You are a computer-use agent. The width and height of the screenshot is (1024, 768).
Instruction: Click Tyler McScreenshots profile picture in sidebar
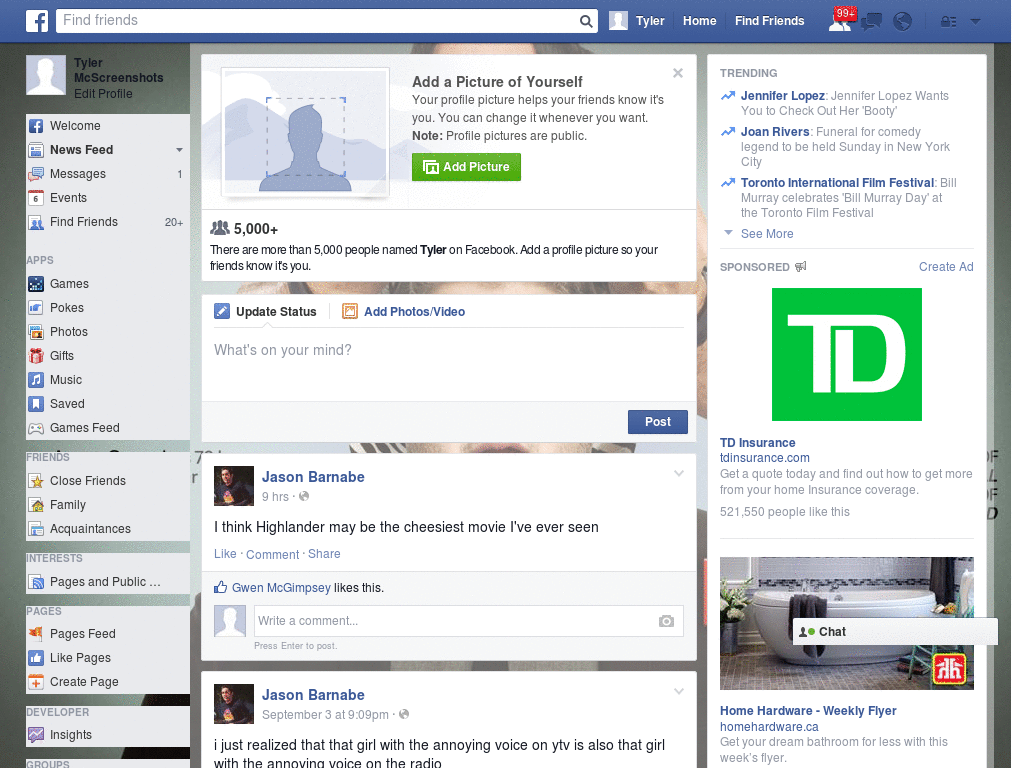[46, 75]
